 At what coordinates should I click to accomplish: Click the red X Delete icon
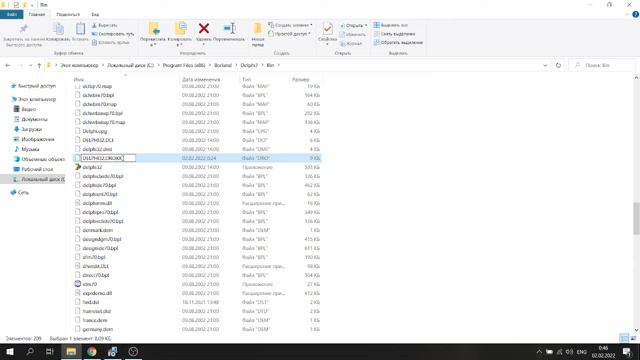coord(204,29)
